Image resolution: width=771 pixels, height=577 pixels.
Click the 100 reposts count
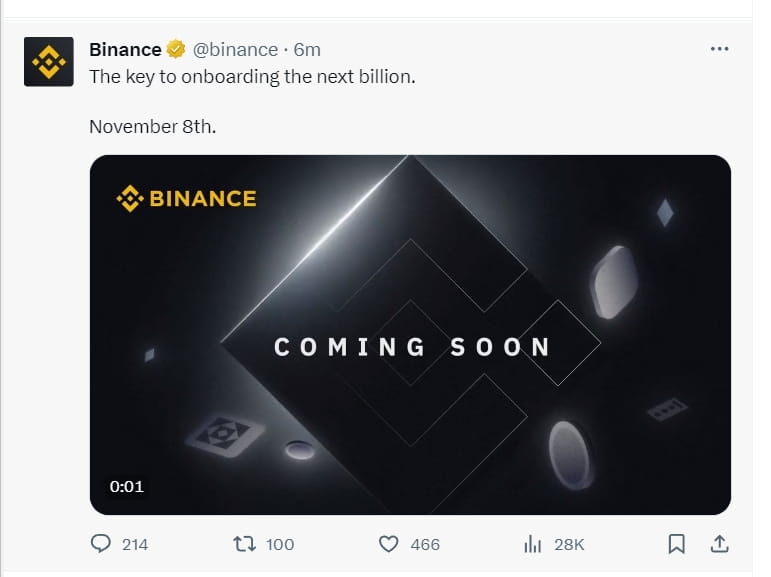coord(280,545)
